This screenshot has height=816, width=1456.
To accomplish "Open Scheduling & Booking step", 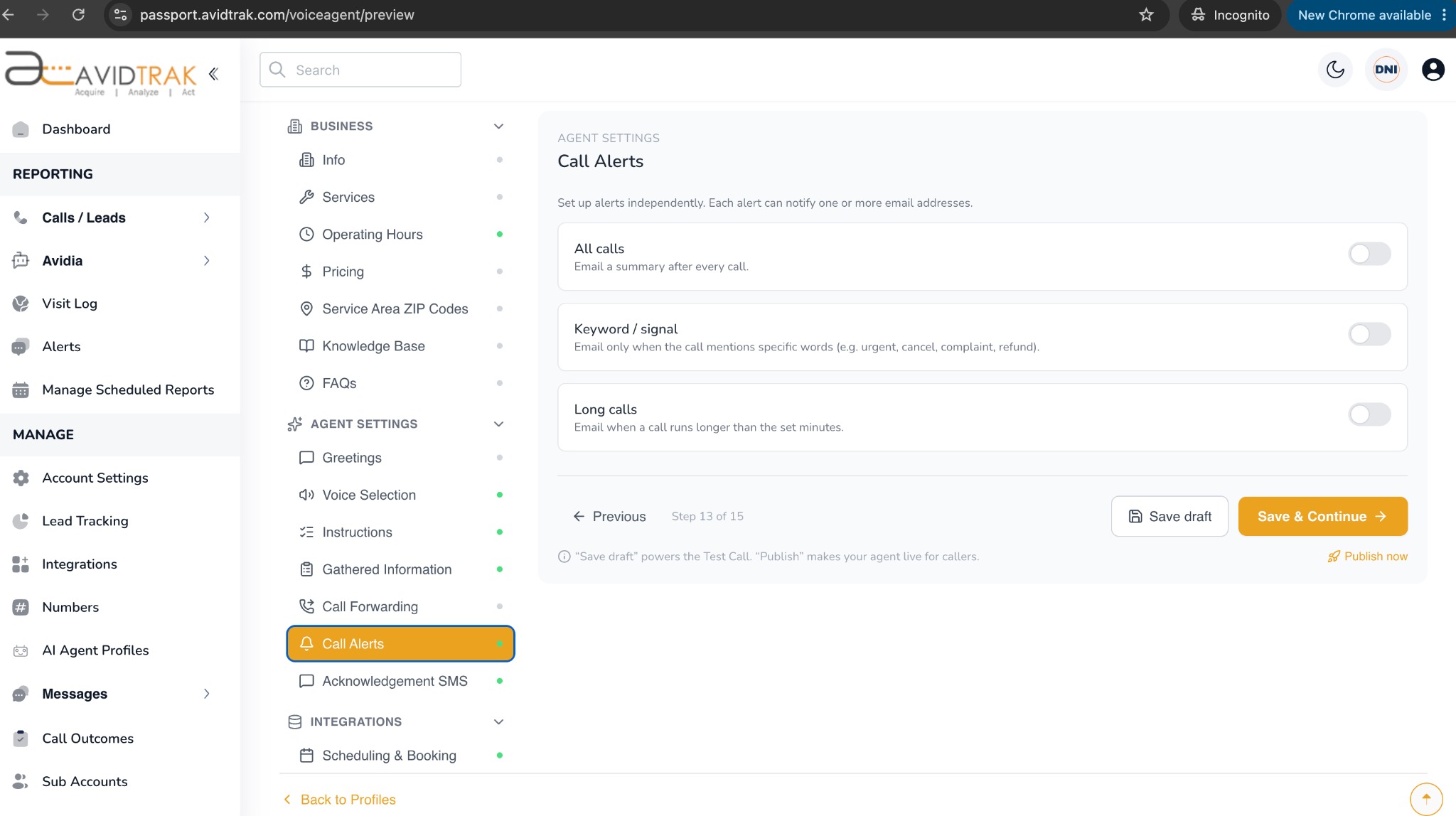I will [x=400, y=756].
